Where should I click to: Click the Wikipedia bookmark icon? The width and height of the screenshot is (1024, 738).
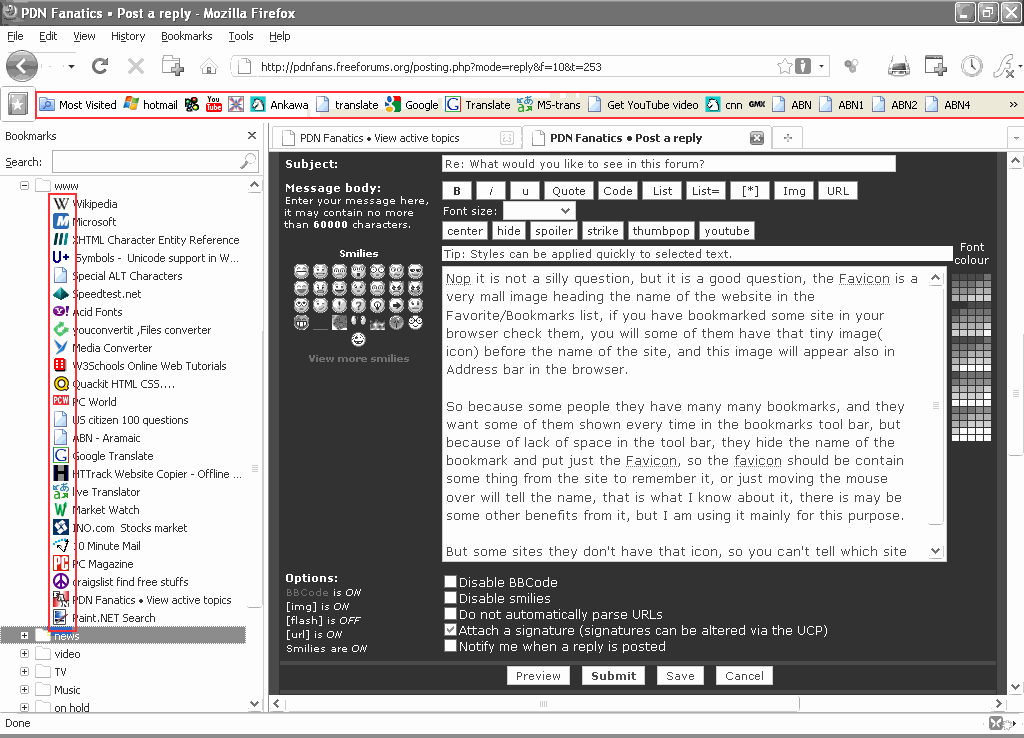coord(61,204)
